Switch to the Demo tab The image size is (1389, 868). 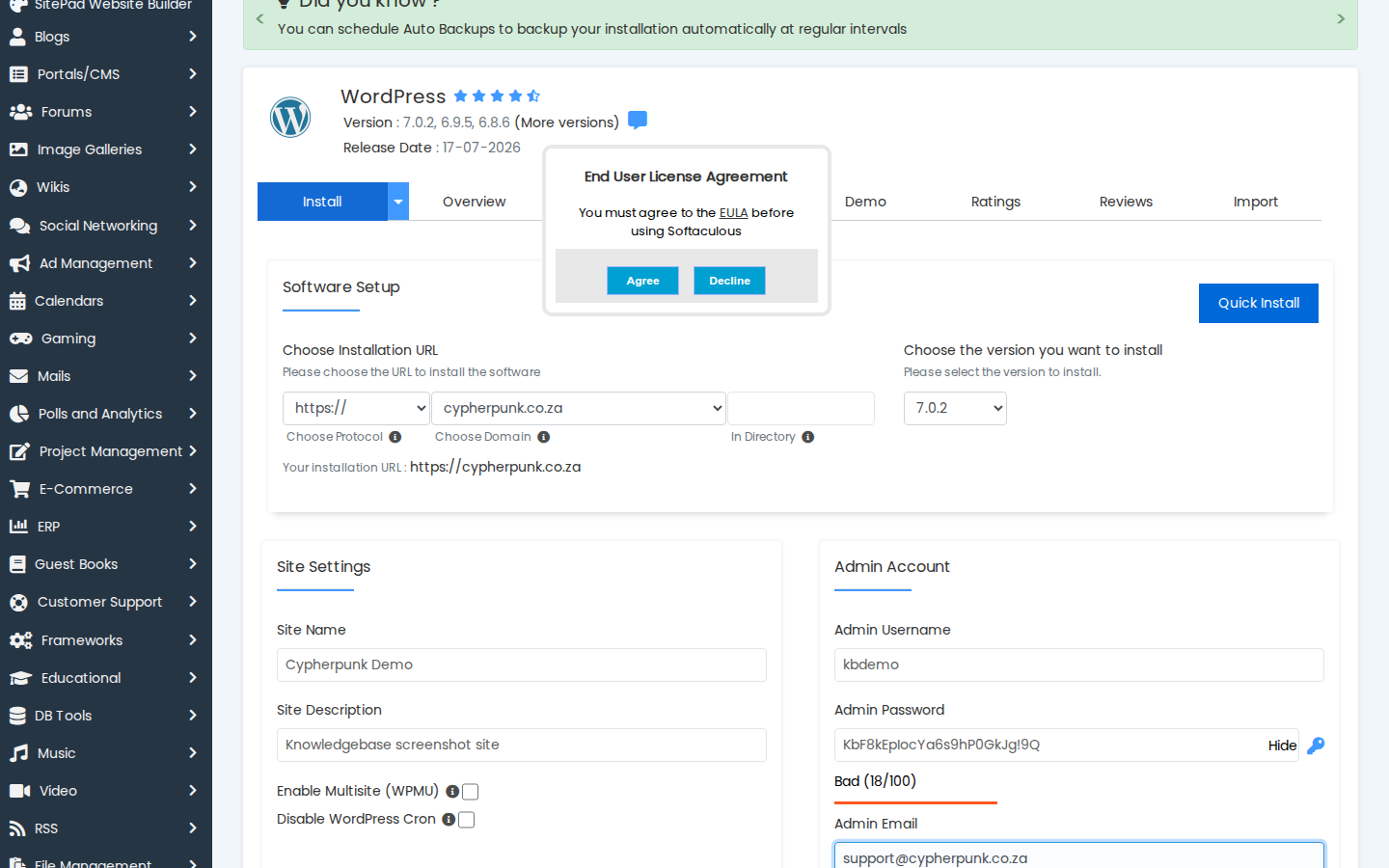pos(865,202)
